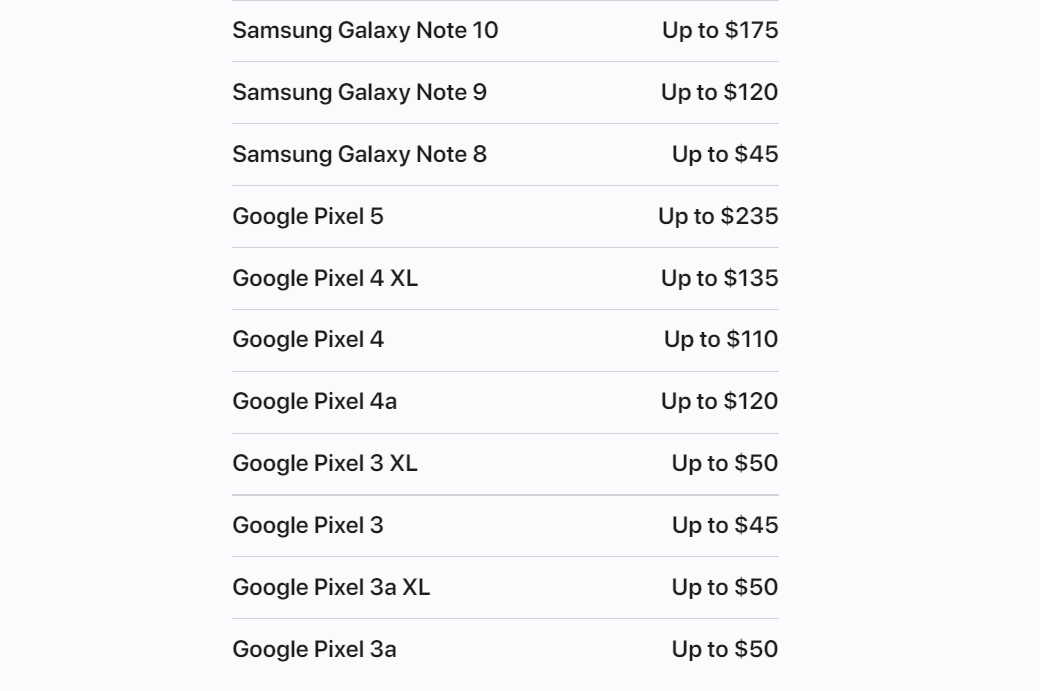Viewport: 1040px width, 691px height.
Task: Click the Google Pixel 4 entry
Action: point(505,340)
